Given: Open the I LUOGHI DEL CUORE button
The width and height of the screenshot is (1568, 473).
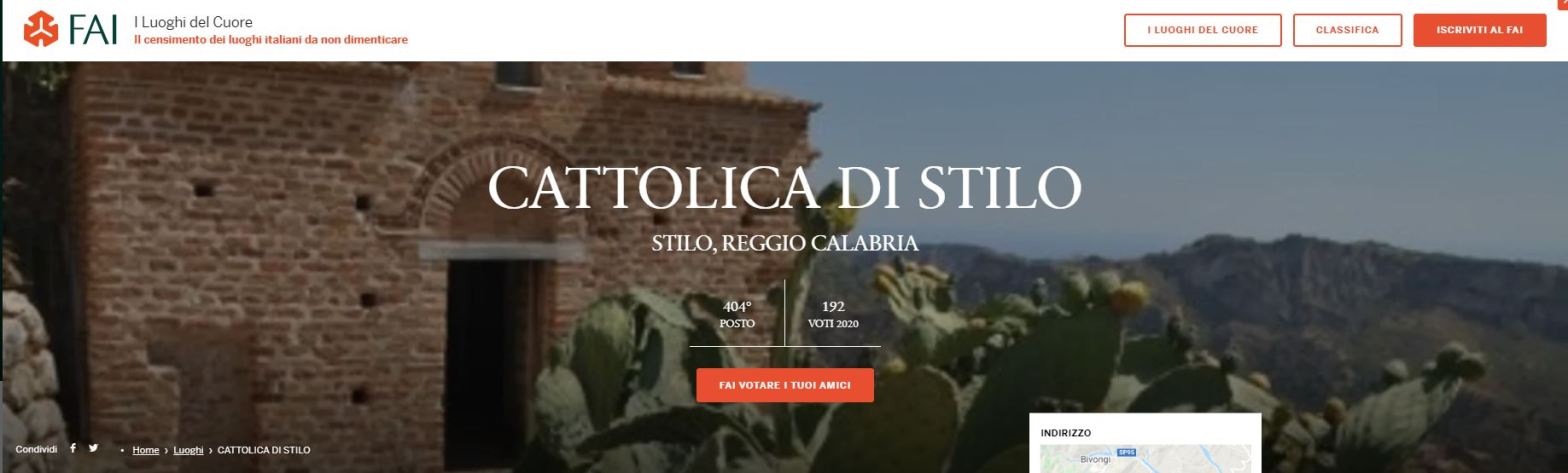Looking at the screenshot, I should [x=1203, y=30].
